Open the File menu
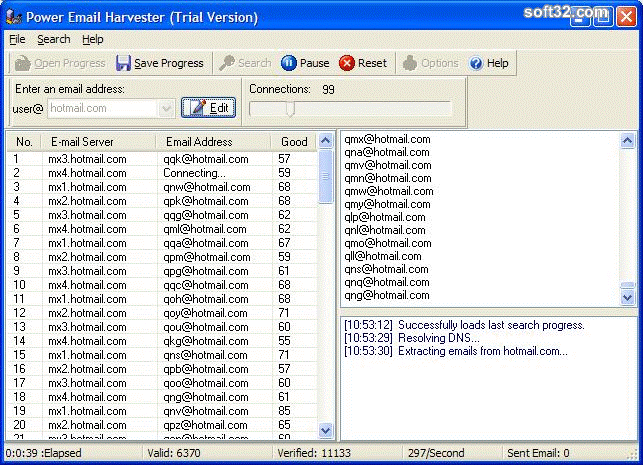 (17, 39)
